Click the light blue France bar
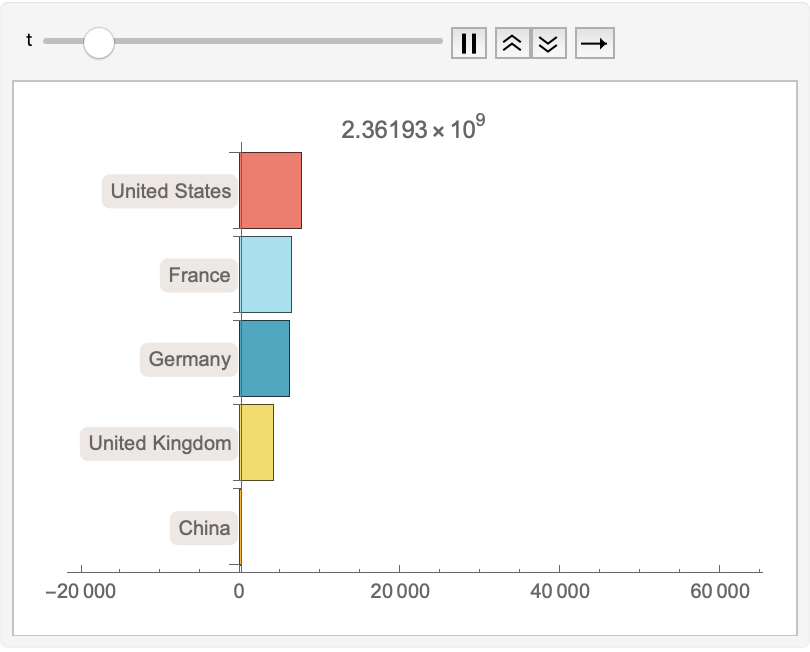Screen dimensions: 810x652 click(x=265, y=274)
